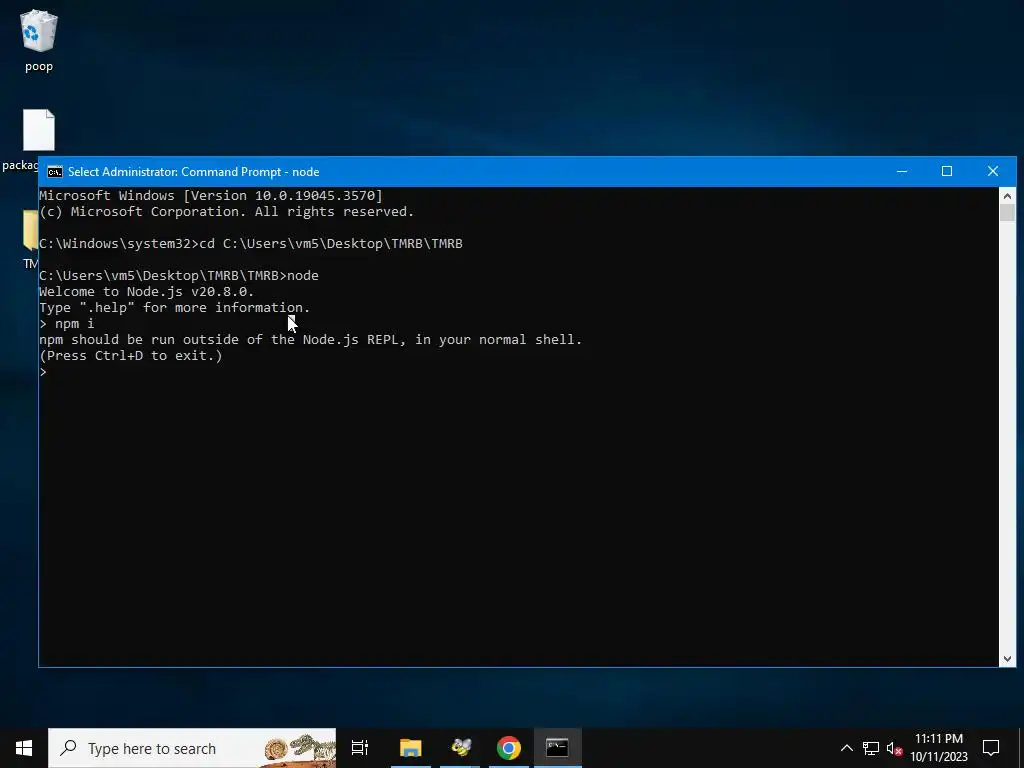The image size is (1024, 768).
Task: Click the Command Prompt title bar icon
Action: [x=55, y=172]
